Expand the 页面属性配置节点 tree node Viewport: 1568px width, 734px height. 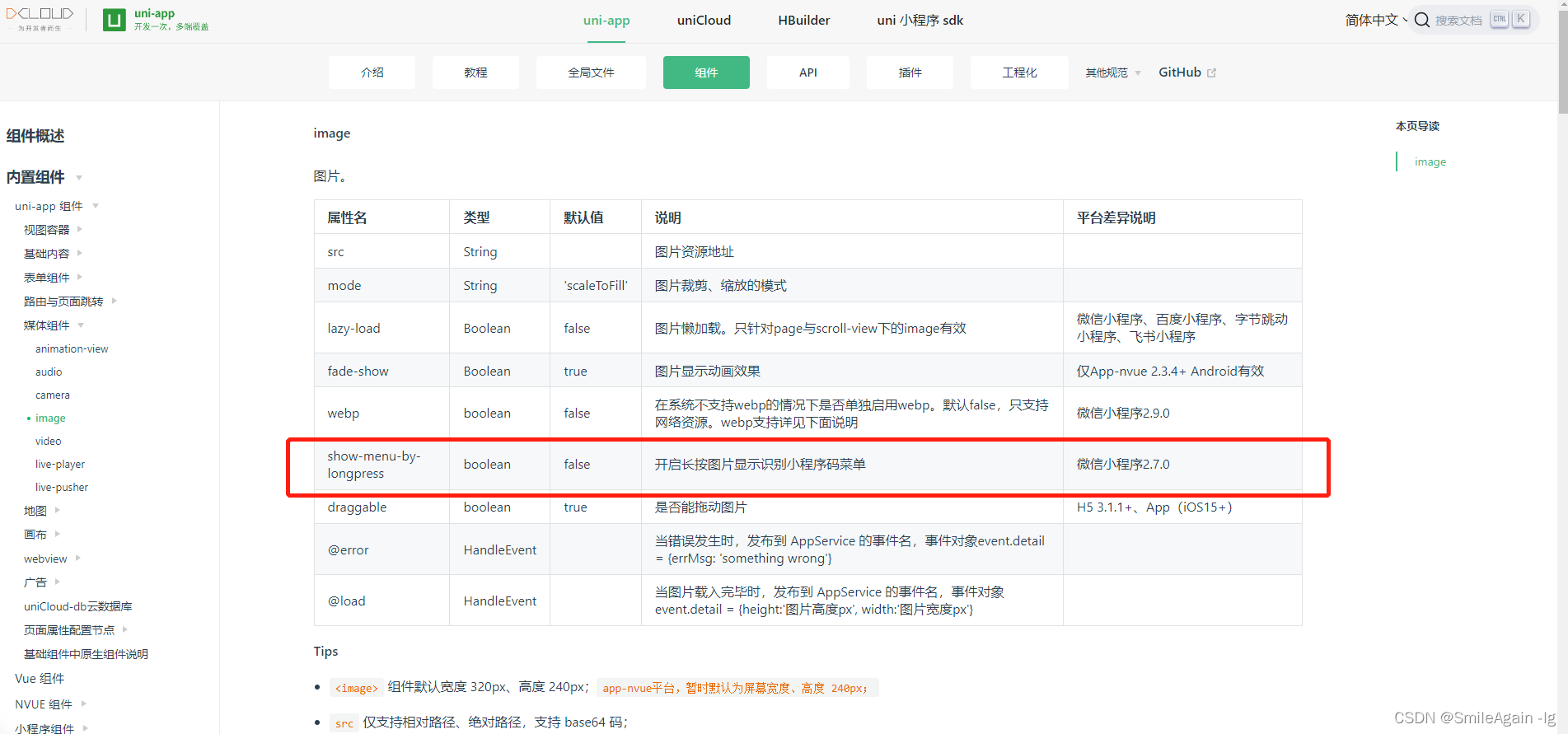(124, 629)
